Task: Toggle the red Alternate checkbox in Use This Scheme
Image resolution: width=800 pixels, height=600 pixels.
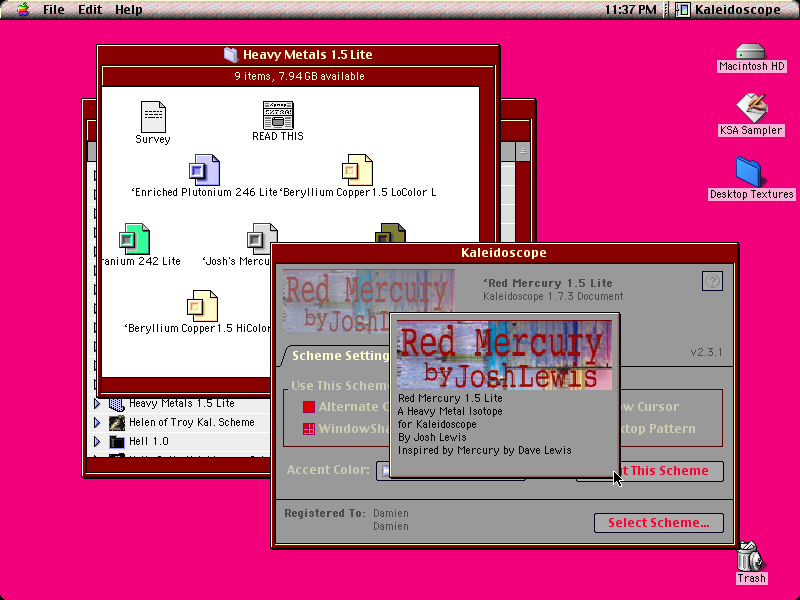Action: point(309,407)
